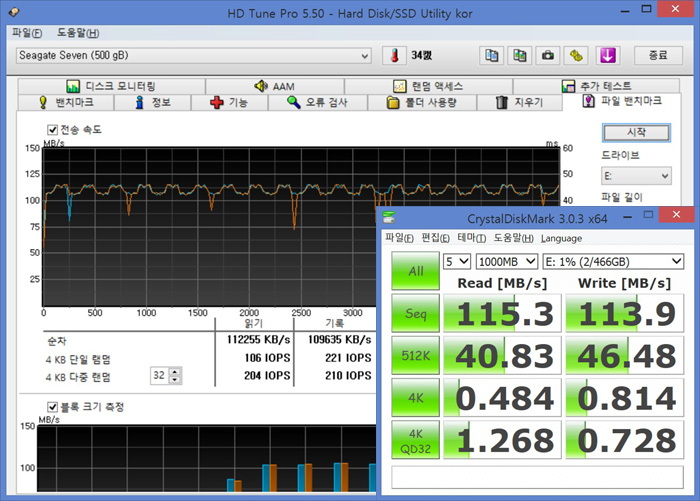Open the 랜덤 액세스 tab
The width and height of the screenshot is (700, 501).
429,86
